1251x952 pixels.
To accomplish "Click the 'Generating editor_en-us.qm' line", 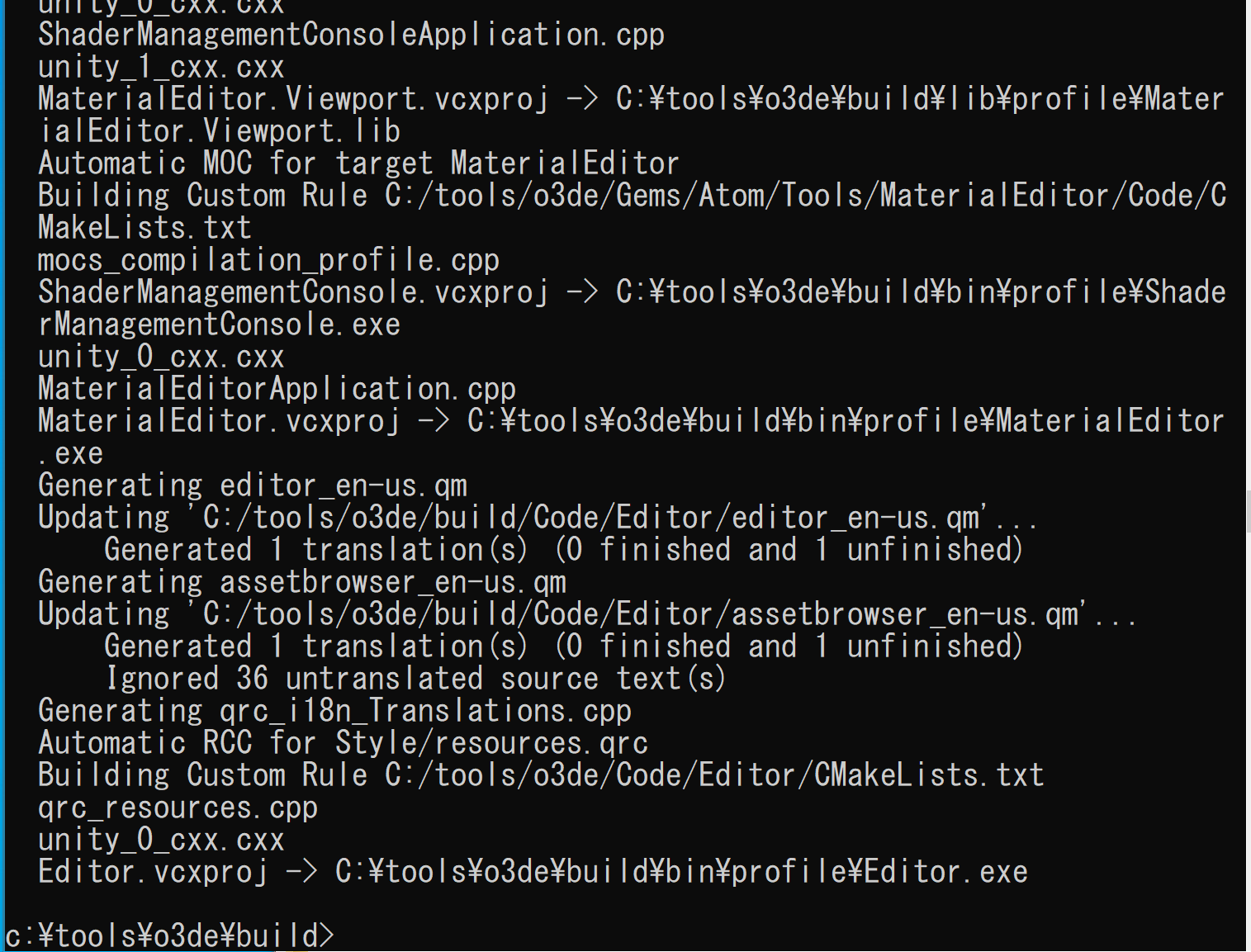I will point(253,485).
